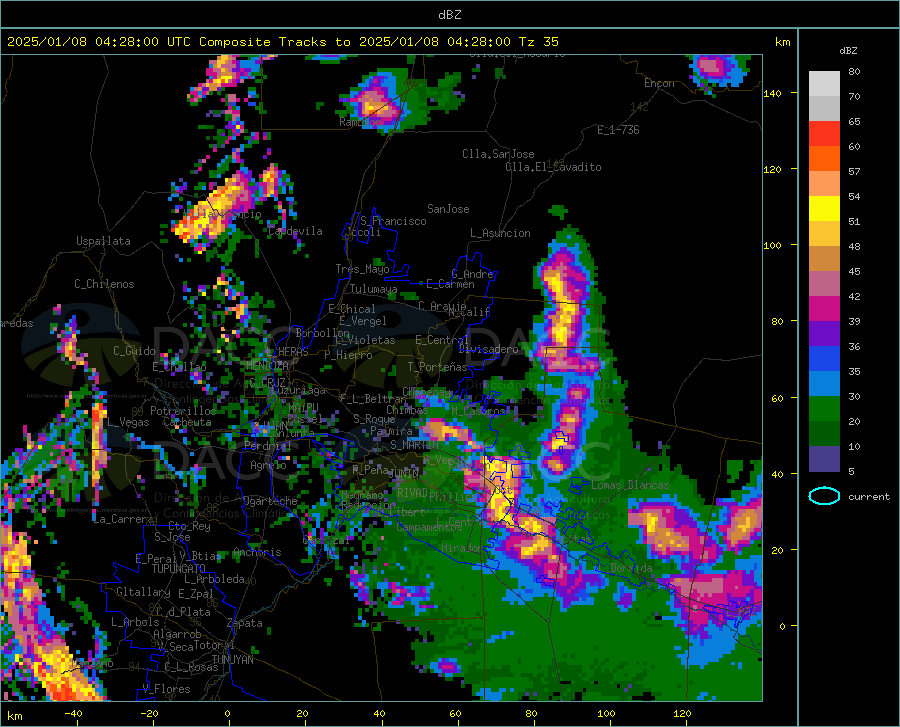Image resolution: width=900 pixels, height=727 pixels.
Task: Click the Lomas_Blancas label
Action: [630, 485]
